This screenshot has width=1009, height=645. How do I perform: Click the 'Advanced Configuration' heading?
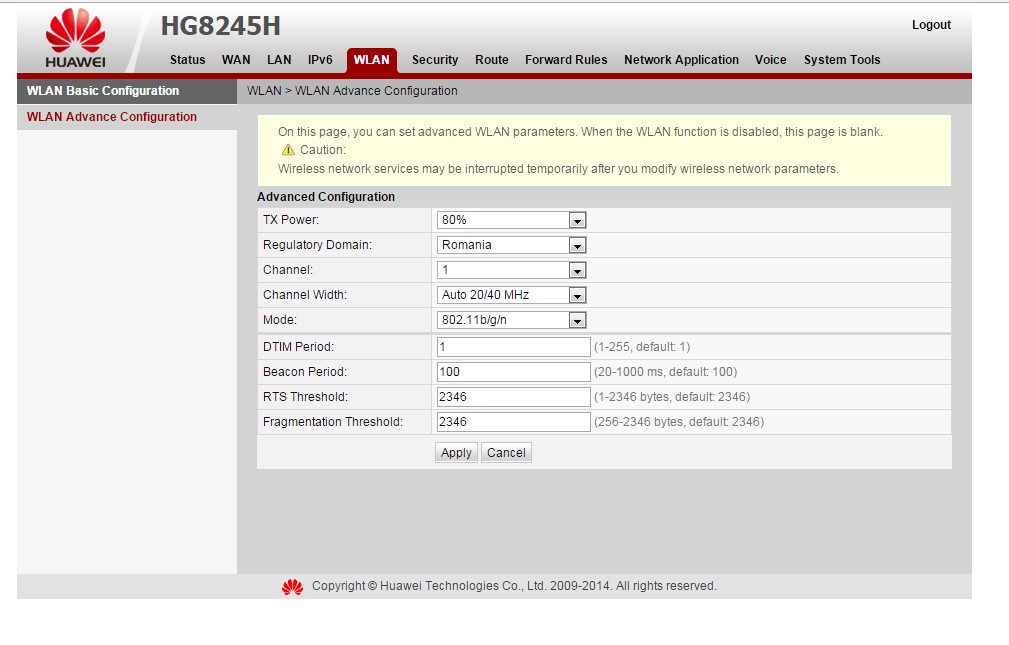[x=326, y=197]
